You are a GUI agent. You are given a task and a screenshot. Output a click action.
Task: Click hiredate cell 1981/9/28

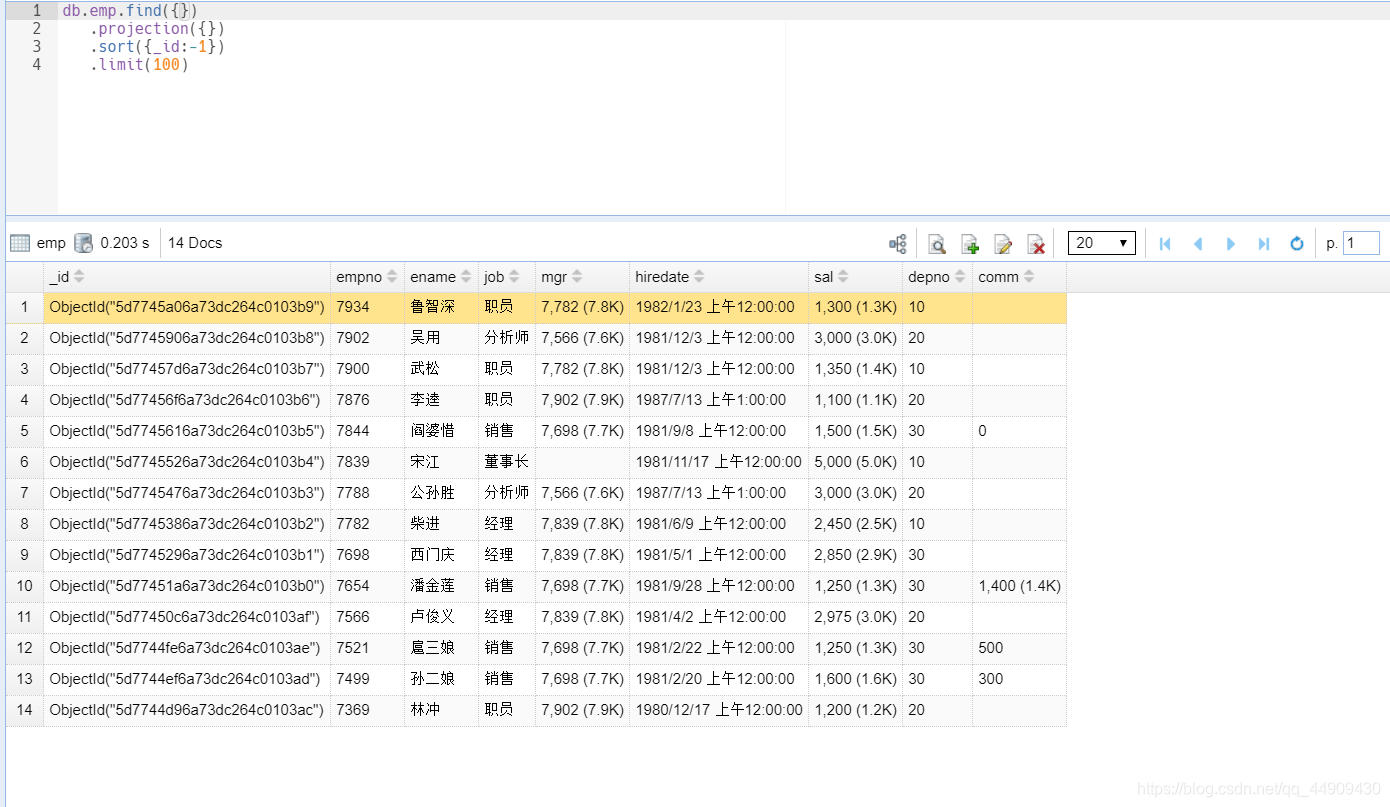click(719, 586)
